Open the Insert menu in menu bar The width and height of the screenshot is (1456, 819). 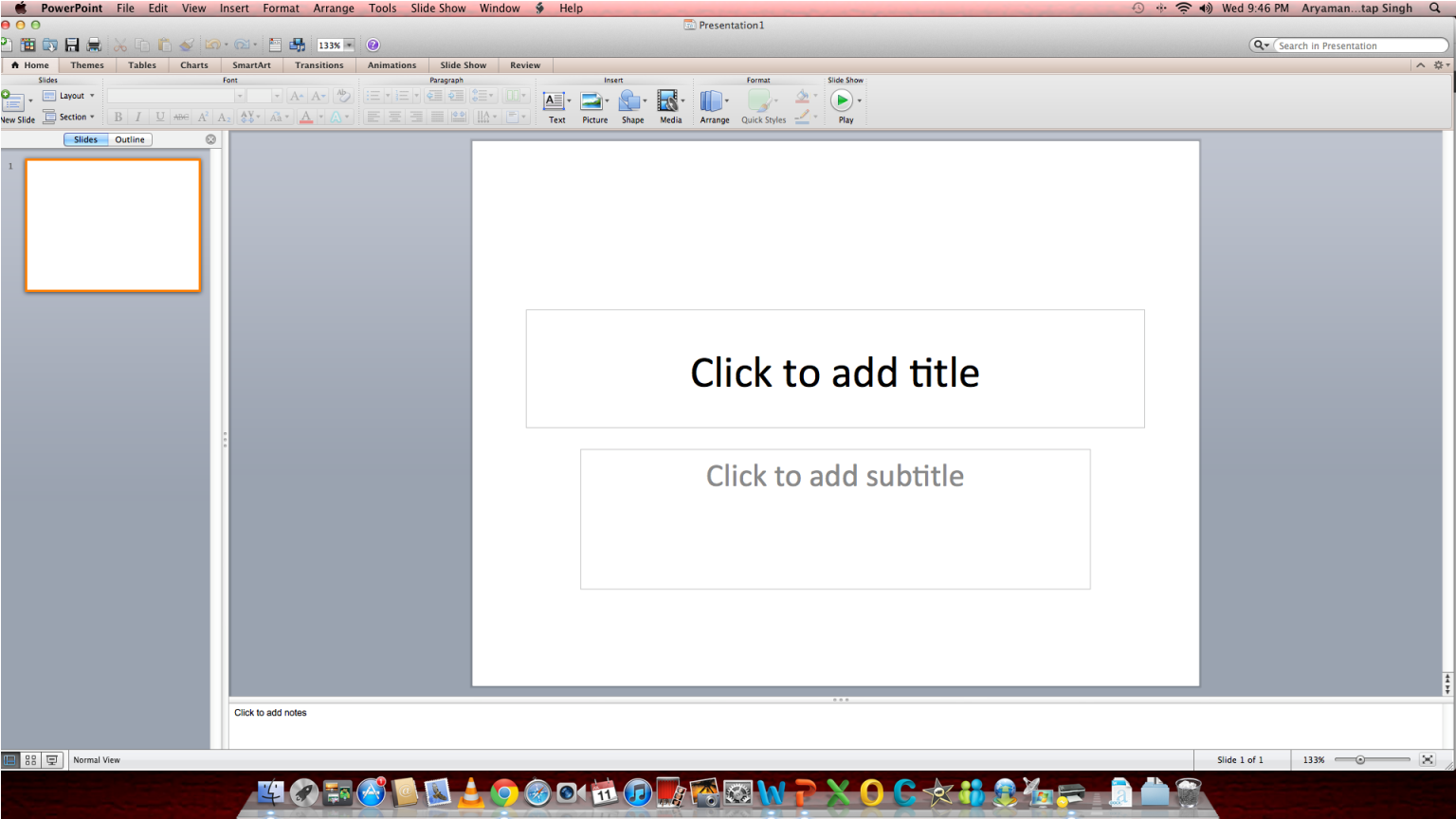click(234, 8)
